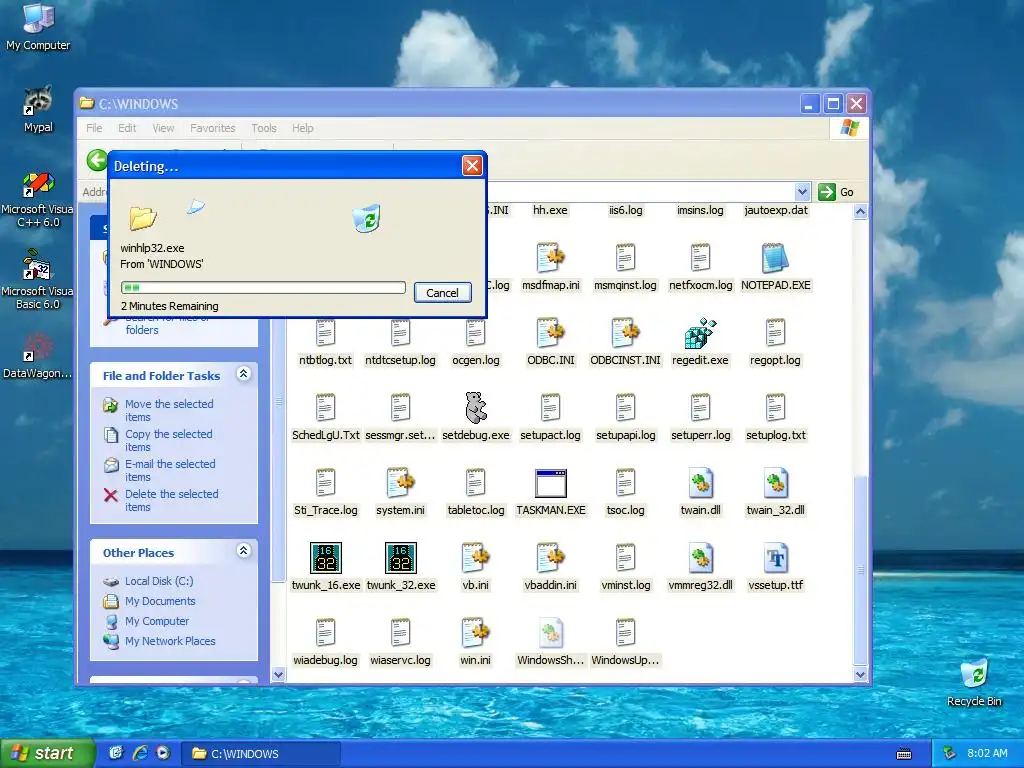1024x768 pixels.
Task: Close the Deleting dialog
Action: coord(472,166)
